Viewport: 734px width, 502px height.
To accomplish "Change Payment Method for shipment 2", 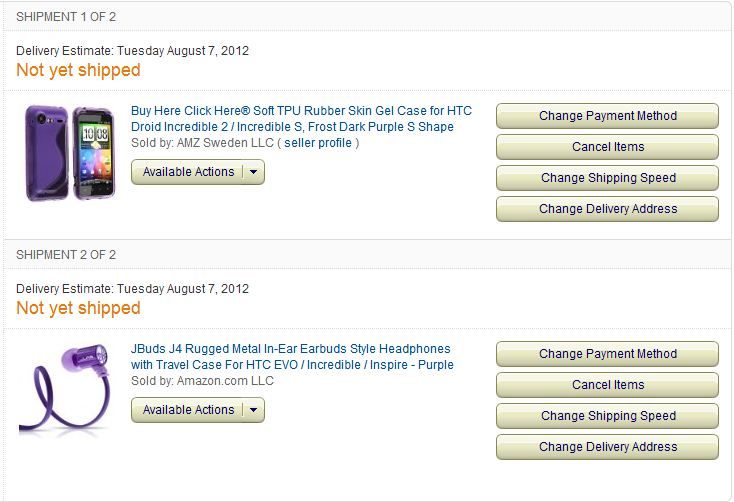I will pyautogui.click(x=607, y=354).
